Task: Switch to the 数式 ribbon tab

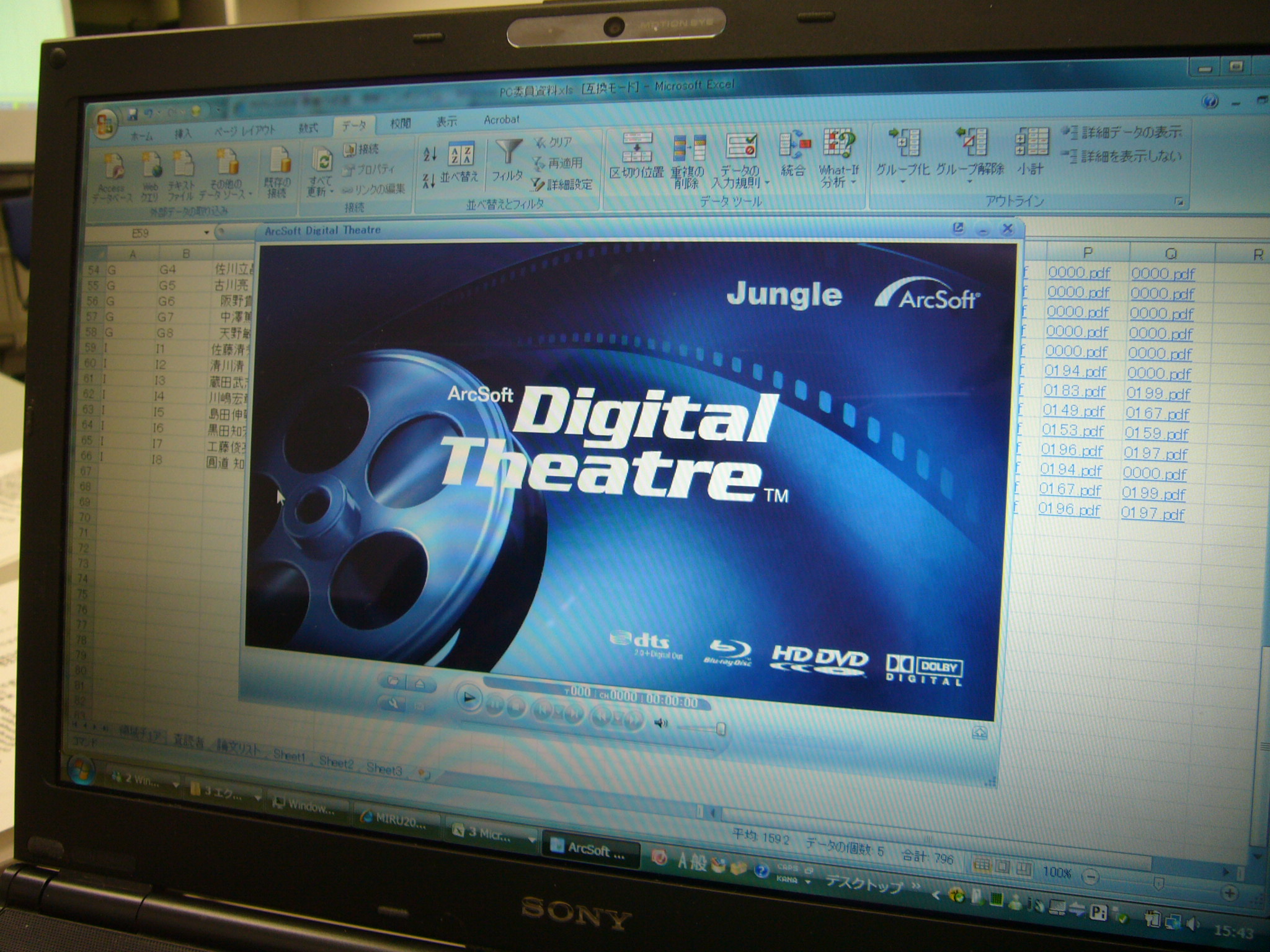Action: point(308,128)
